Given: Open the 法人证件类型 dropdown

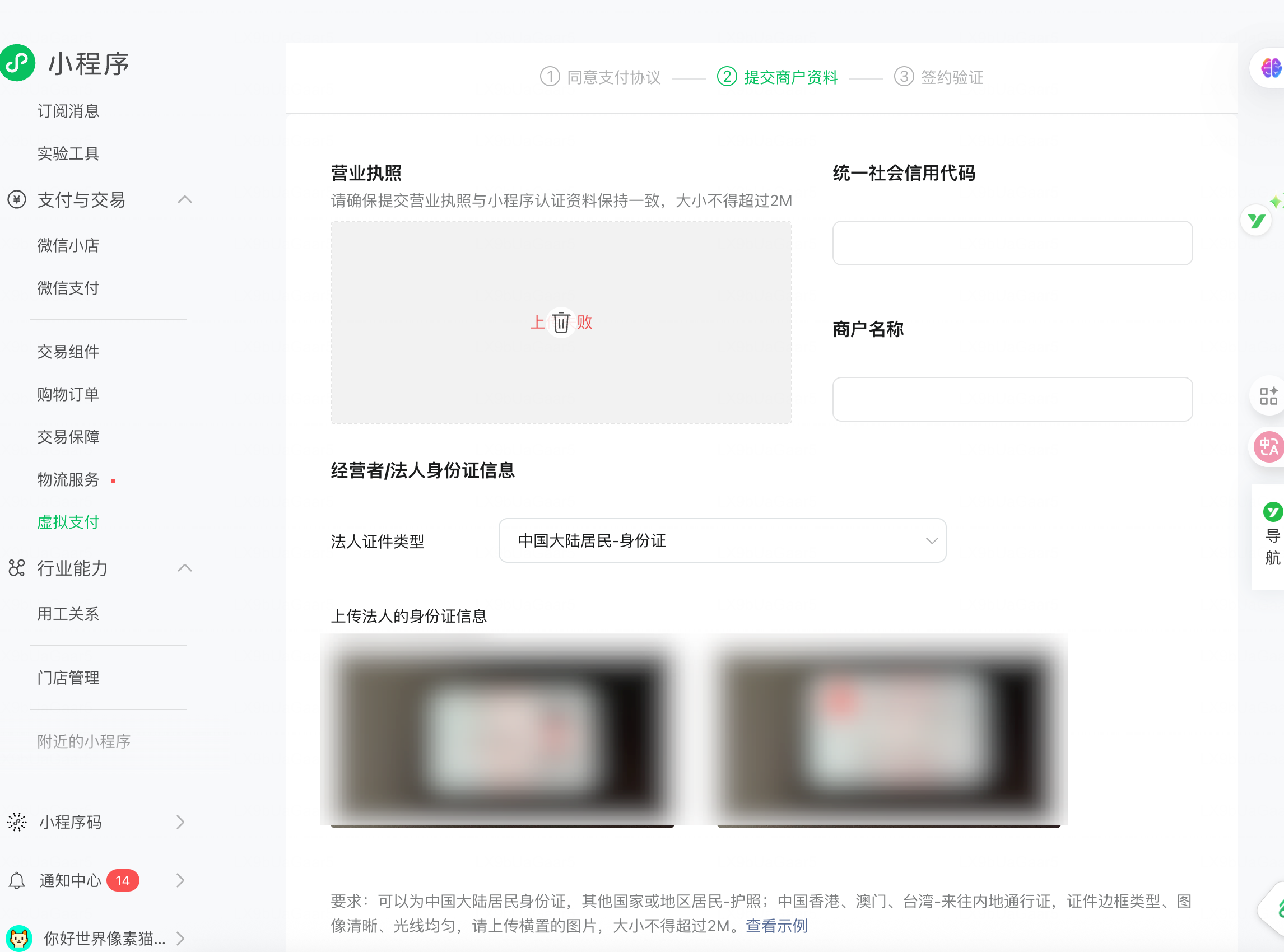Looking at the screenshot, I should point(722,540).
